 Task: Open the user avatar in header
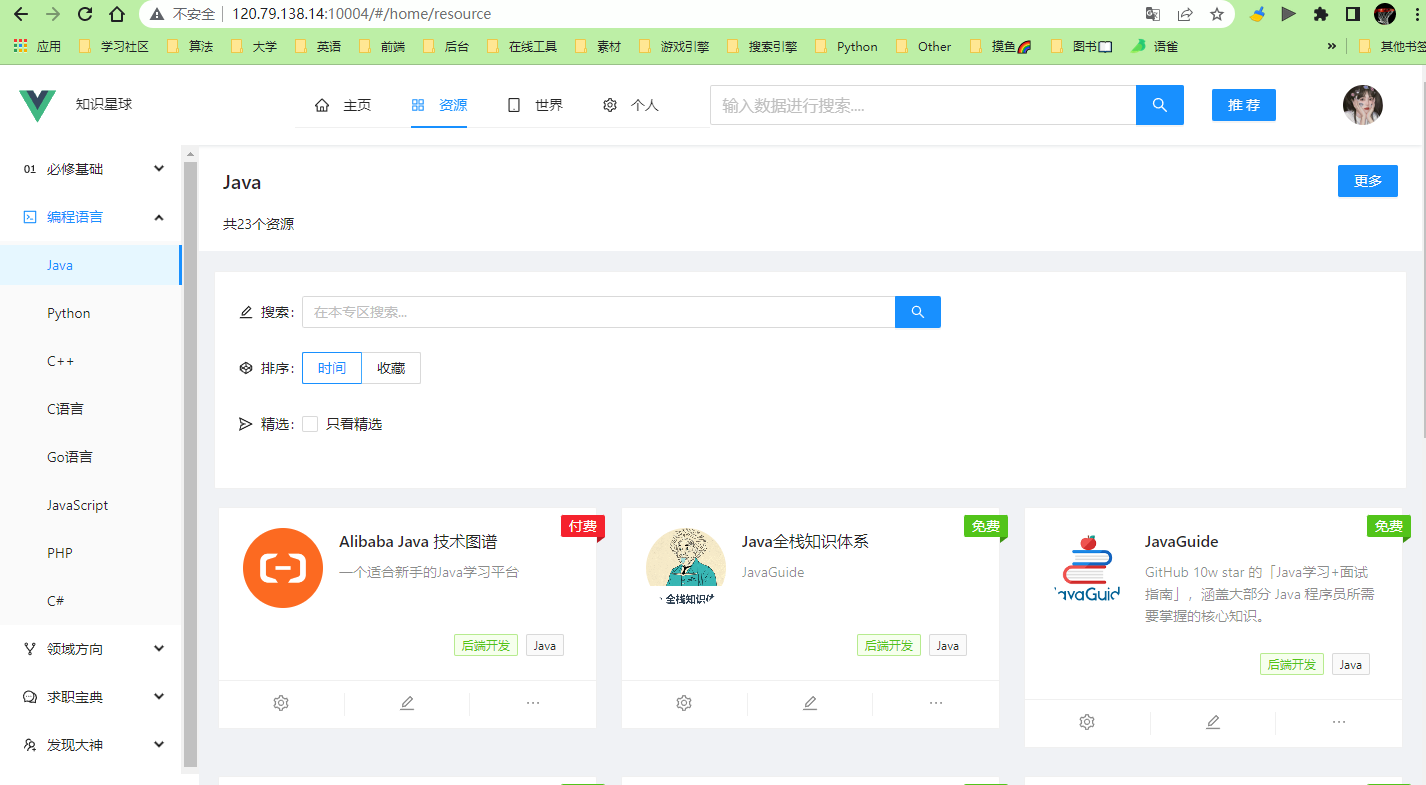(1362, 105)
